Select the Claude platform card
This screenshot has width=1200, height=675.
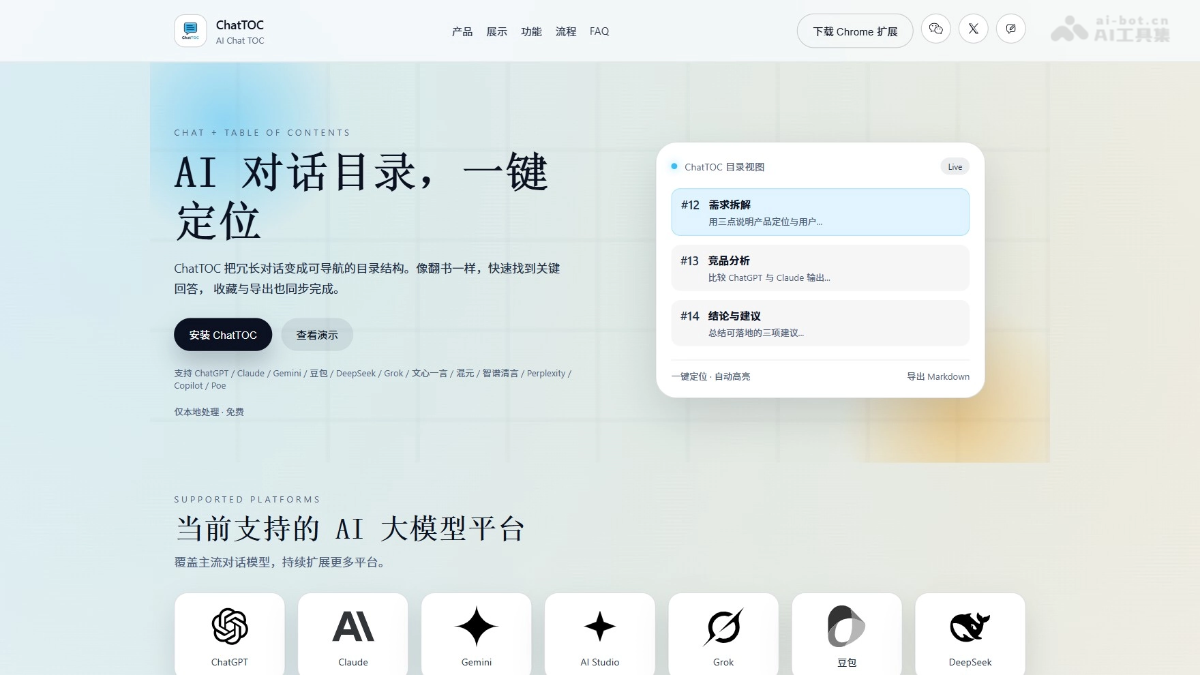[x=353, y=634]
